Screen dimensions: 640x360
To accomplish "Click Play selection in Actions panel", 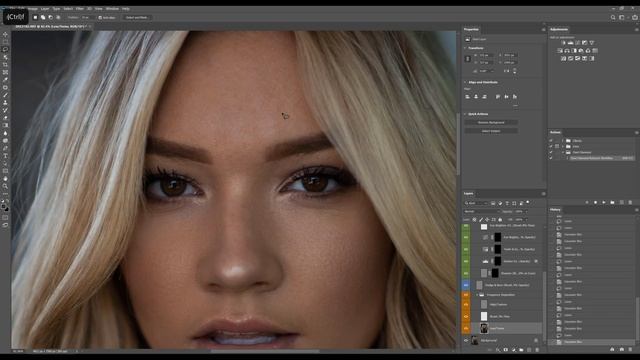I will click(x=604, y=202).
